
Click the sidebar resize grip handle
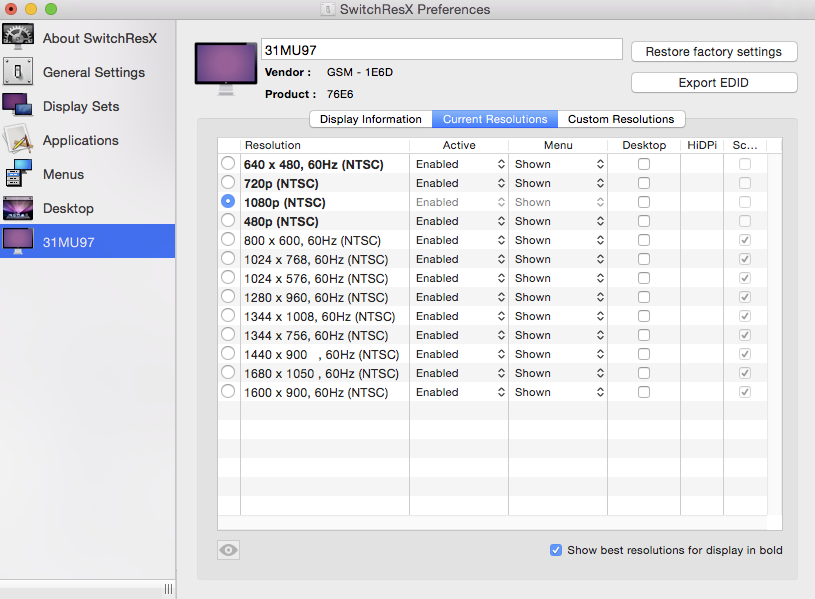[168, 589]
